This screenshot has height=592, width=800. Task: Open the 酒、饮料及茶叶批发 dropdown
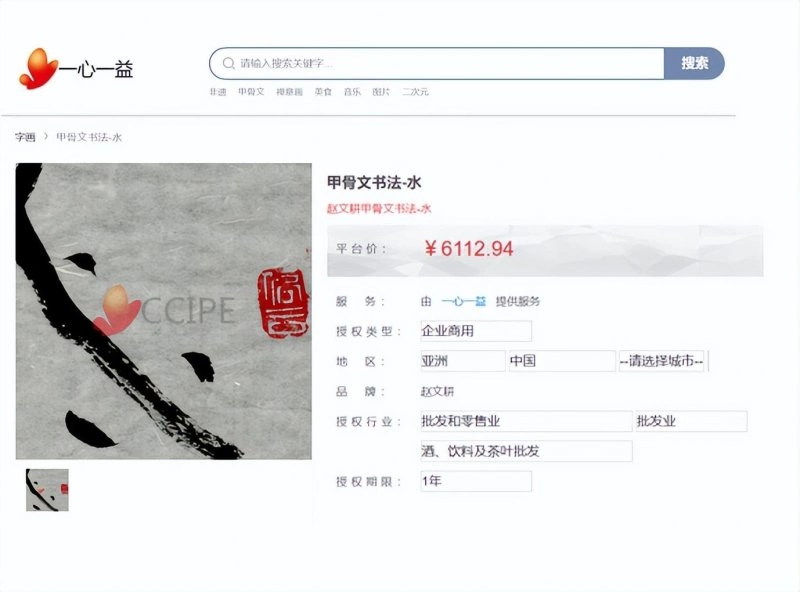click(526, 451)
